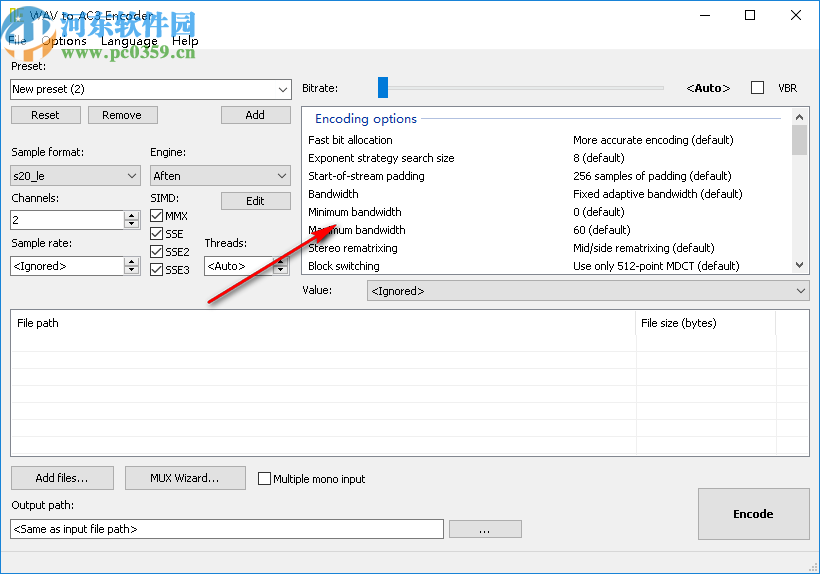Enable the VBR checkbox
The image size is (820, 574).
click(757, 88)
